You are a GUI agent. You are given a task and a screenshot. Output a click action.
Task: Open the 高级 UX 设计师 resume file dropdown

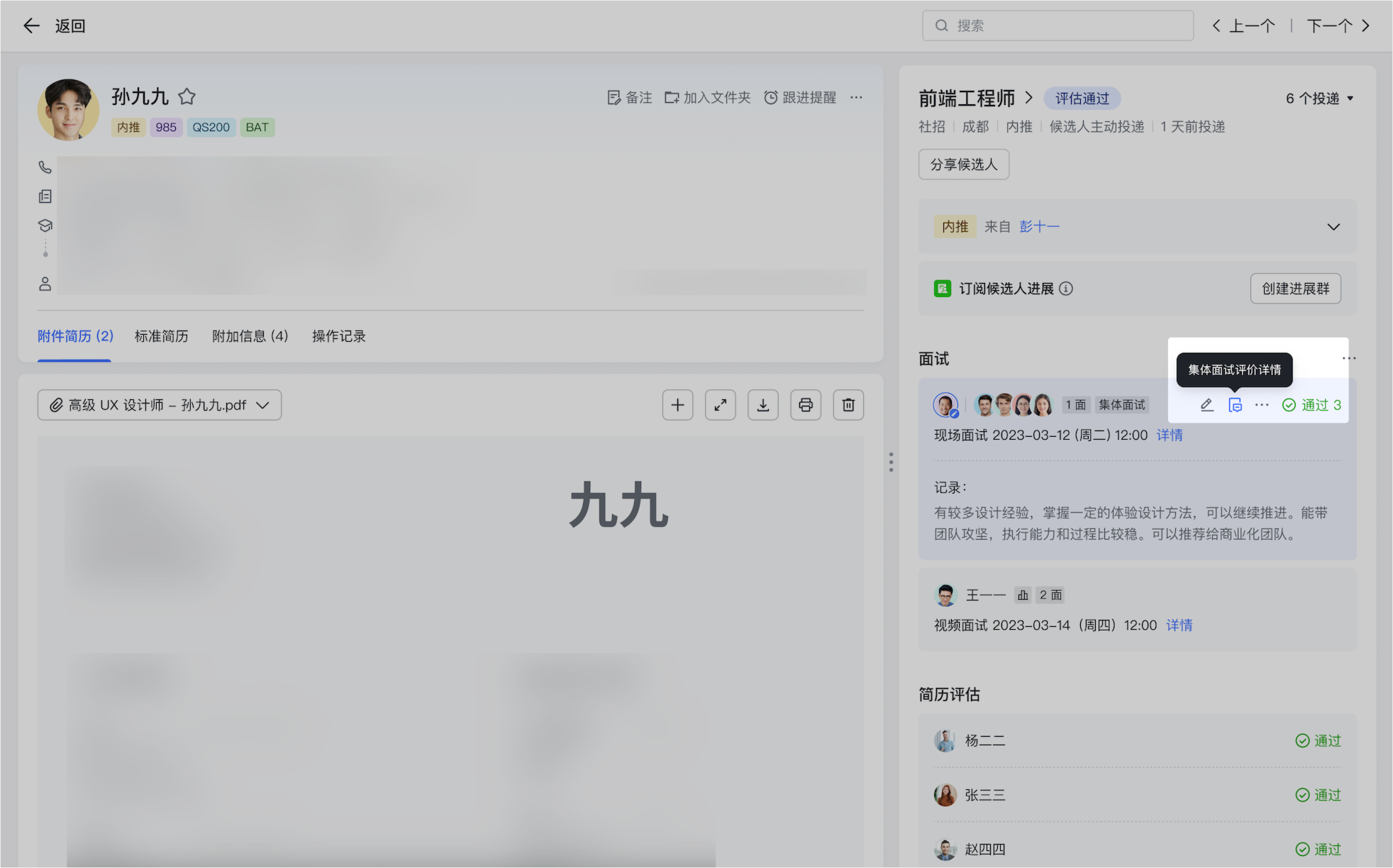tap(160, 405)
